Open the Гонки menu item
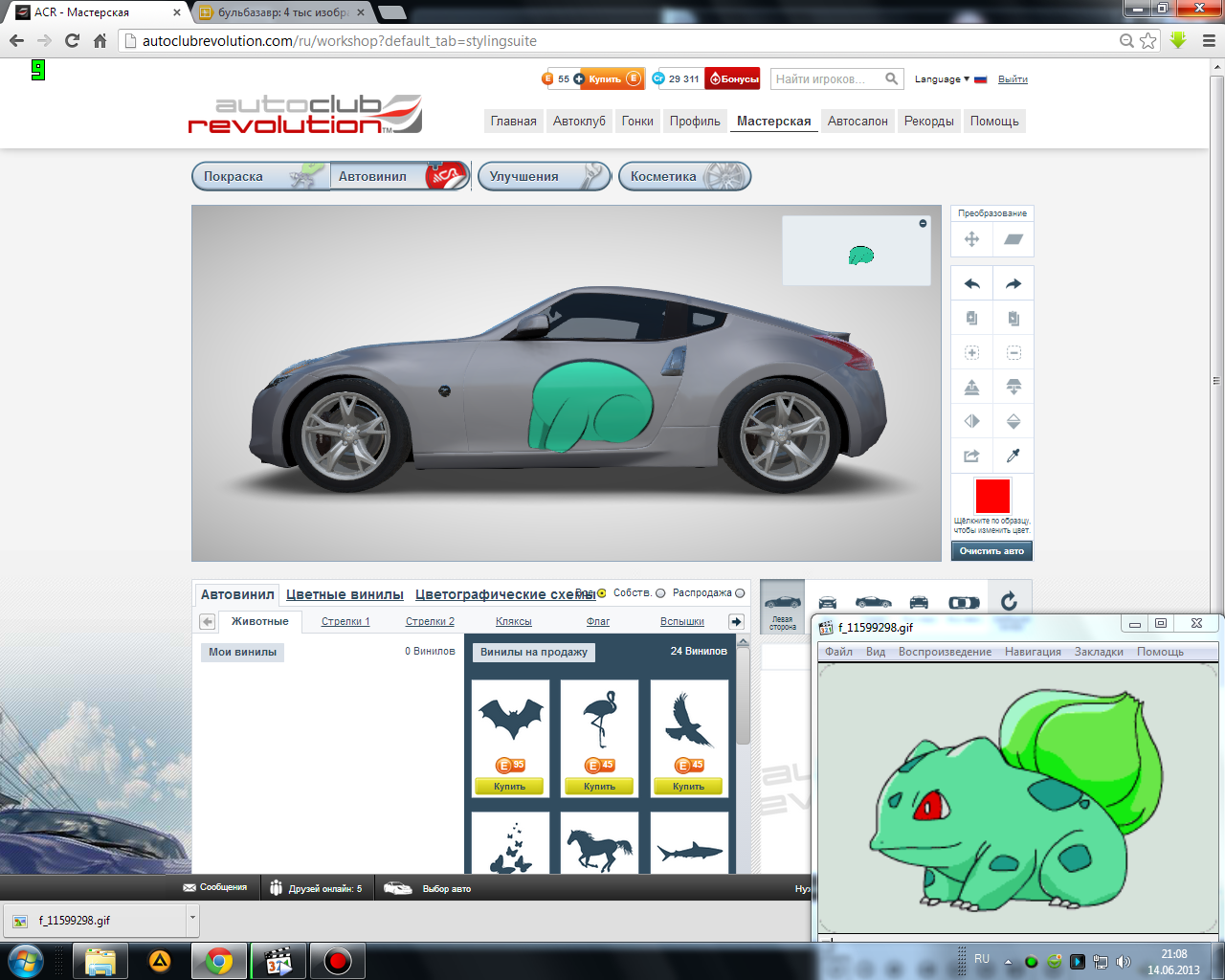 tap(637, 122)
